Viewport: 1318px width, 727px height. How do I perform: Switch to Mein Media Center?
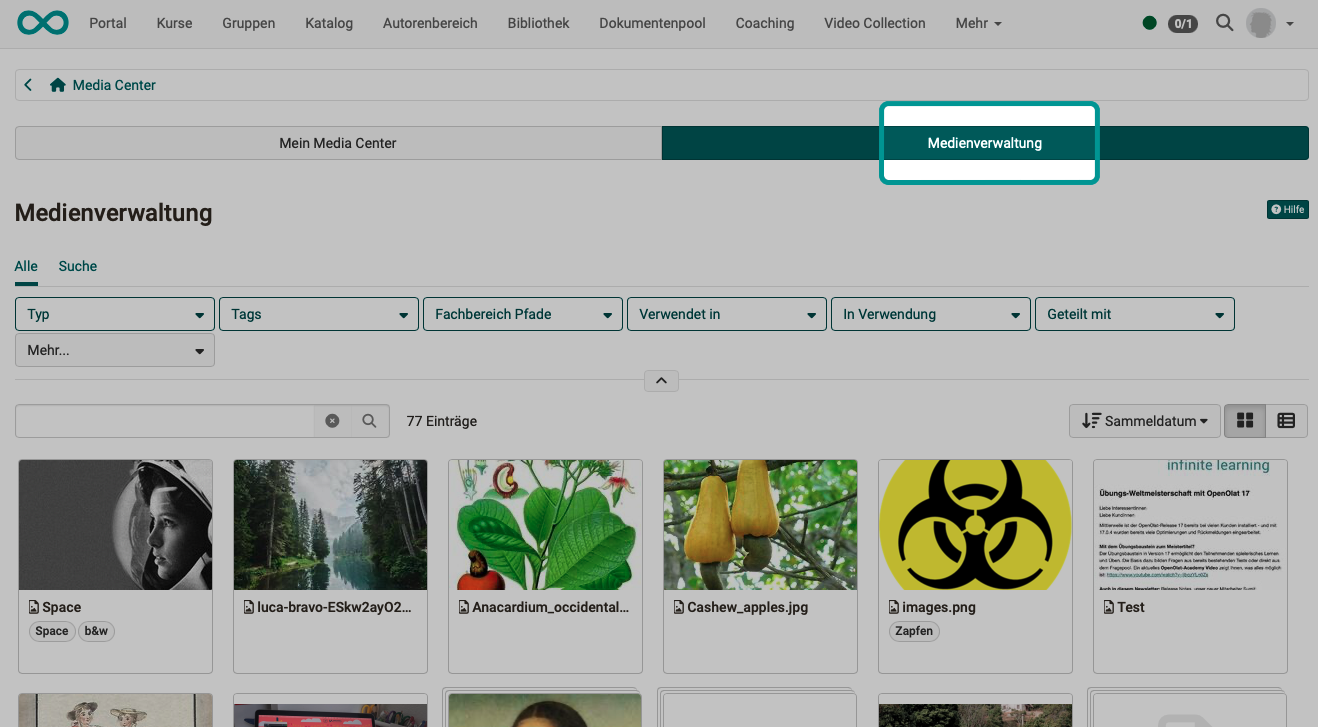(337, 142)
